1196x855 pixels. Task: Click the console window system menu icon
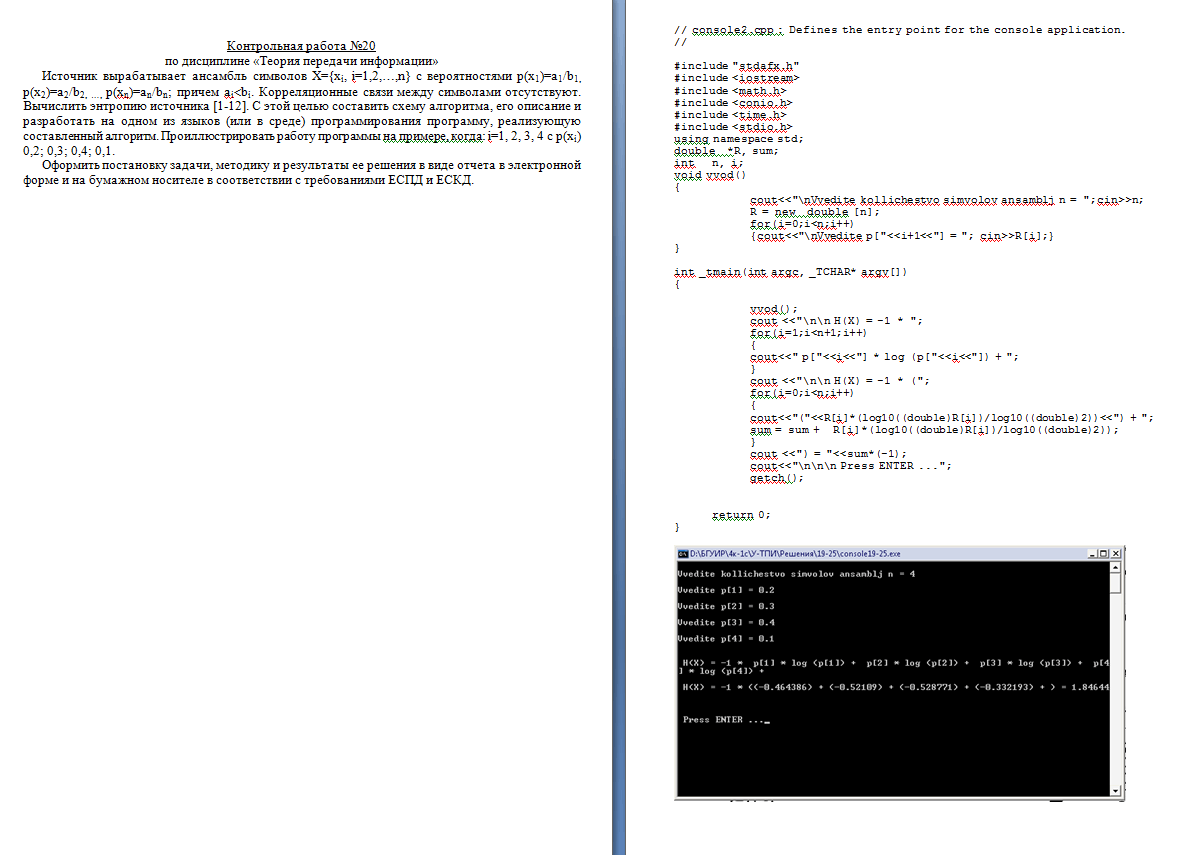(683, 554)
